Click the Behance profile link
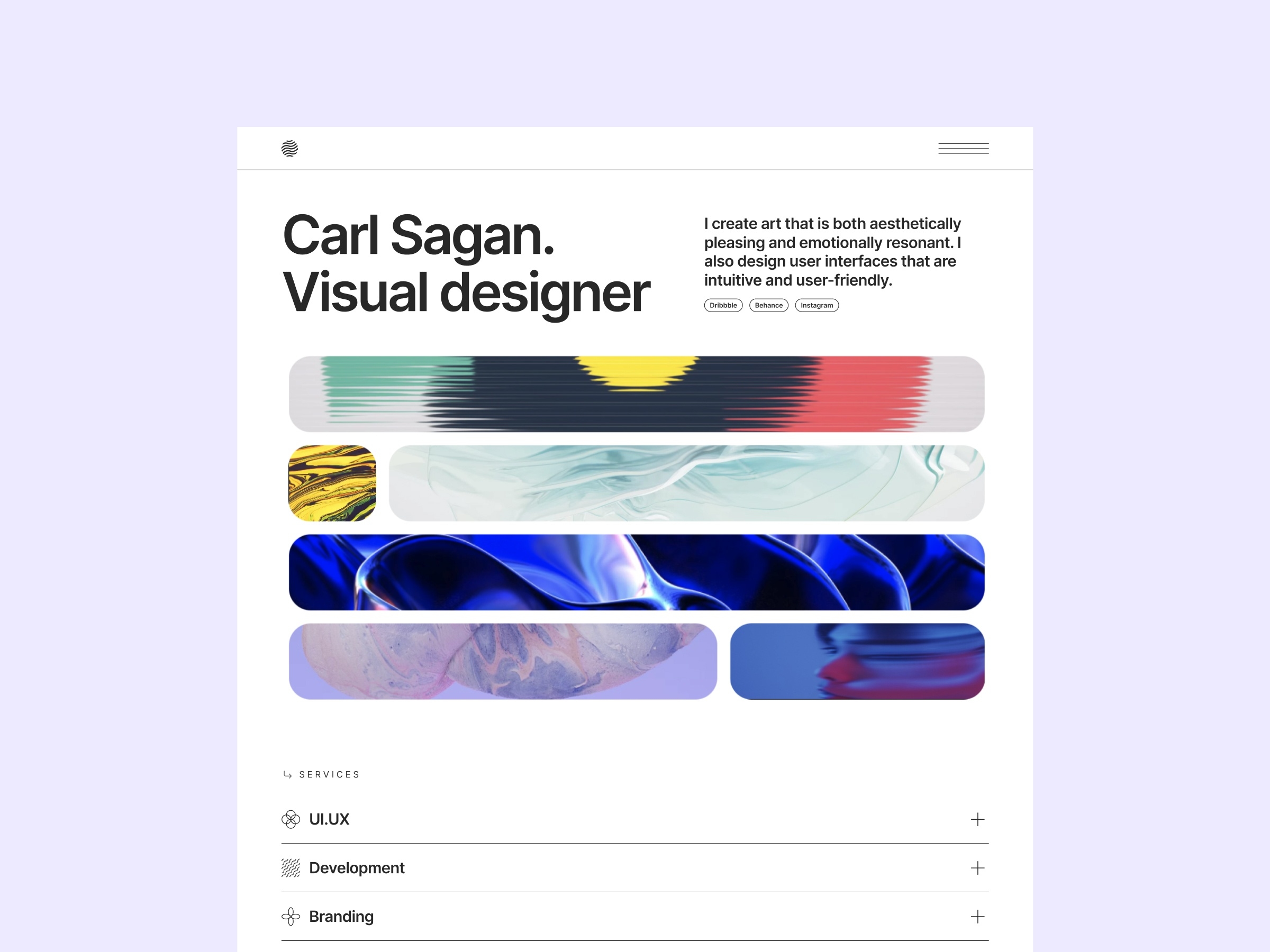Screen dimensions: 1270x952 click(768, 305)
